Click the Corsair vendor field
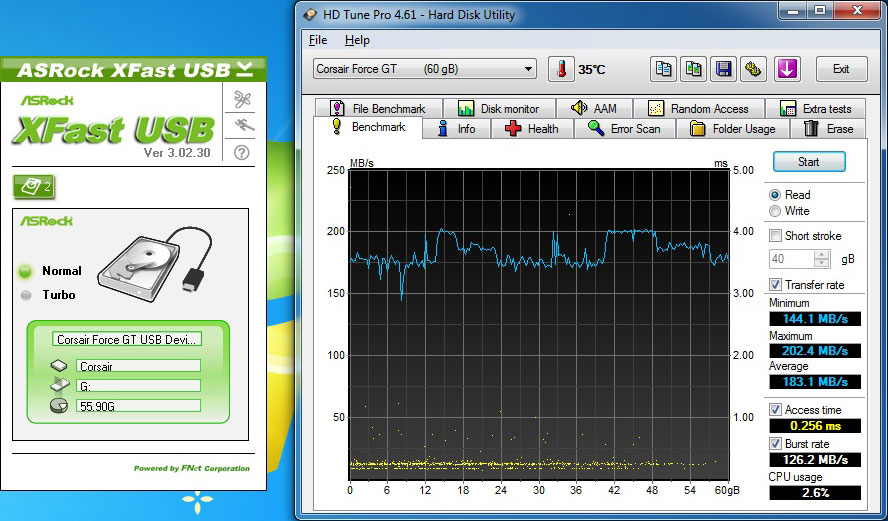Screen dimensions: 888x521 (138, 366)
